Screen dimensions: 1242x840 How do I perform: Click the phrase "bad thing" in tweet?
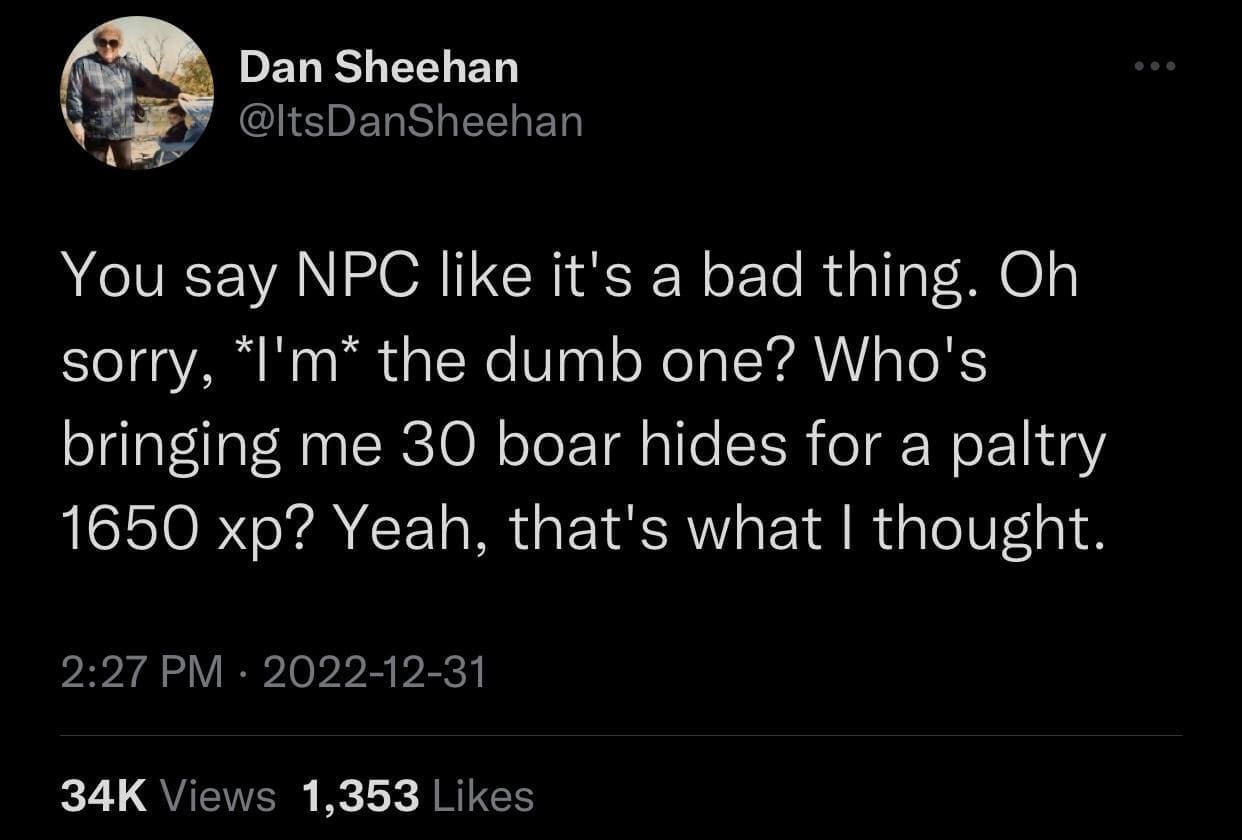click(835, 277)
